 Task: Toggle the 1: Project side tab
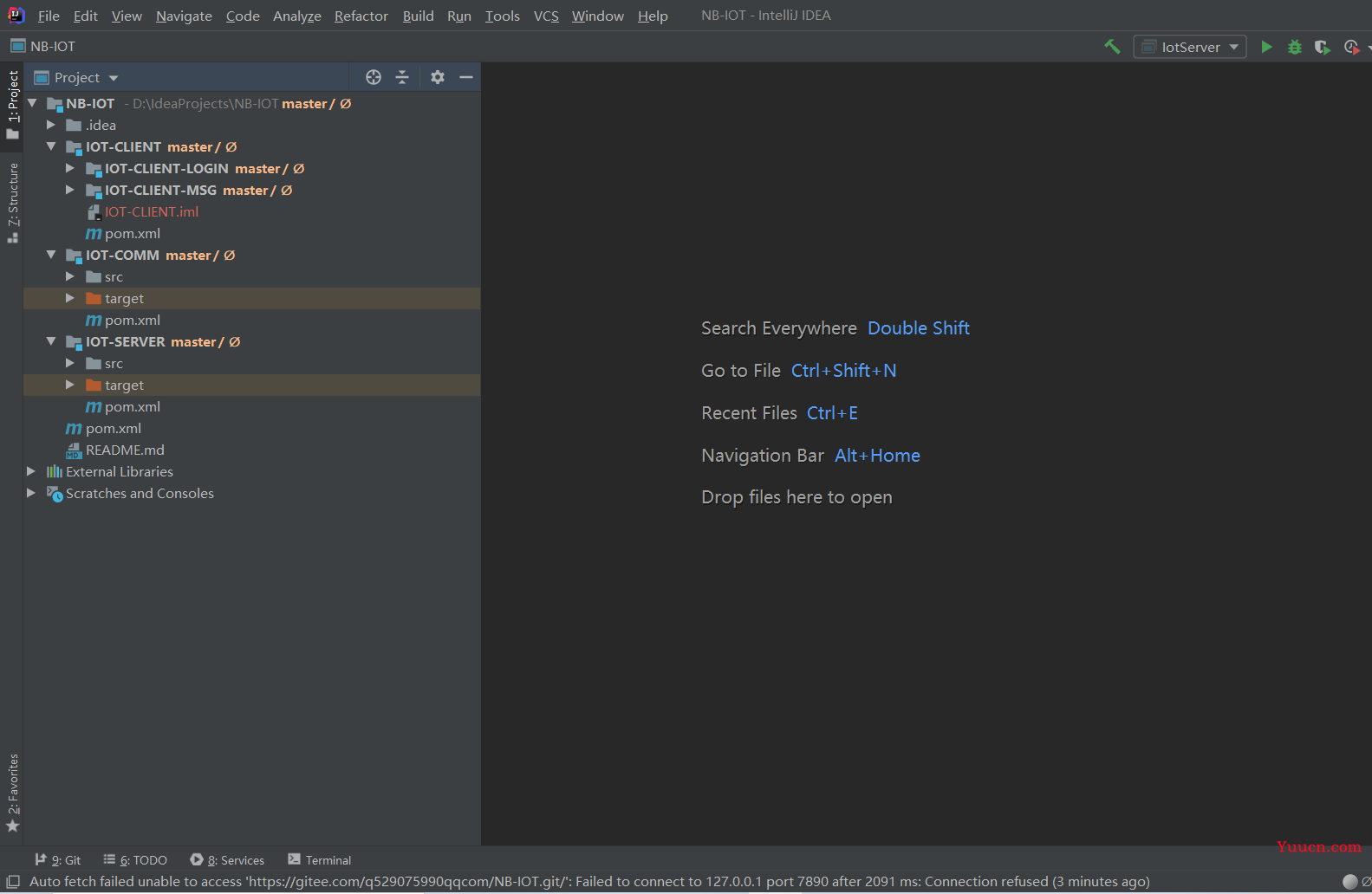[x=12, y=105]
